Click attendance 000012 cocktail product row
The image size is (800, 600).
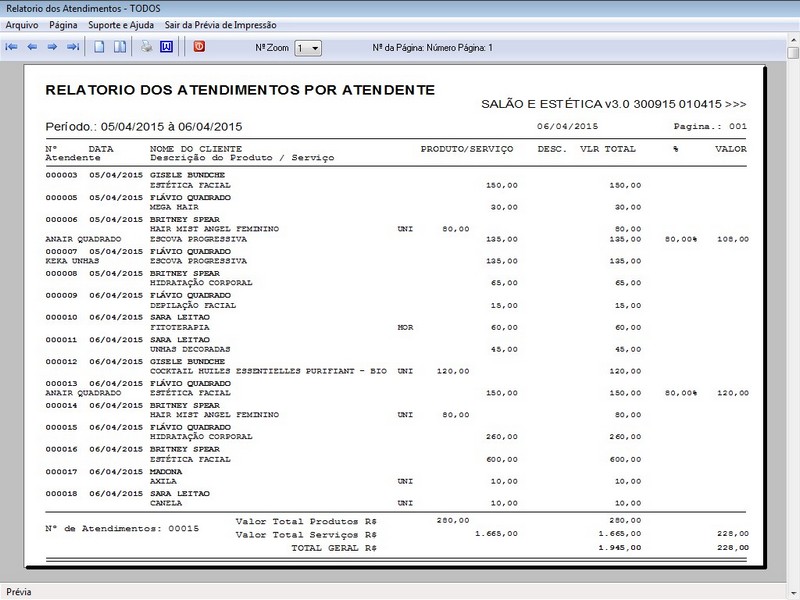point(268,371)
